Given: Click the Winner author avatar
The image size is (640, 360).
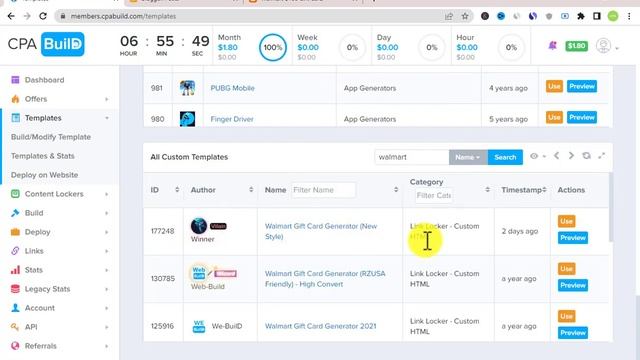Looking at the screenshot, I should pyautogui.click(x=199, y=226).
